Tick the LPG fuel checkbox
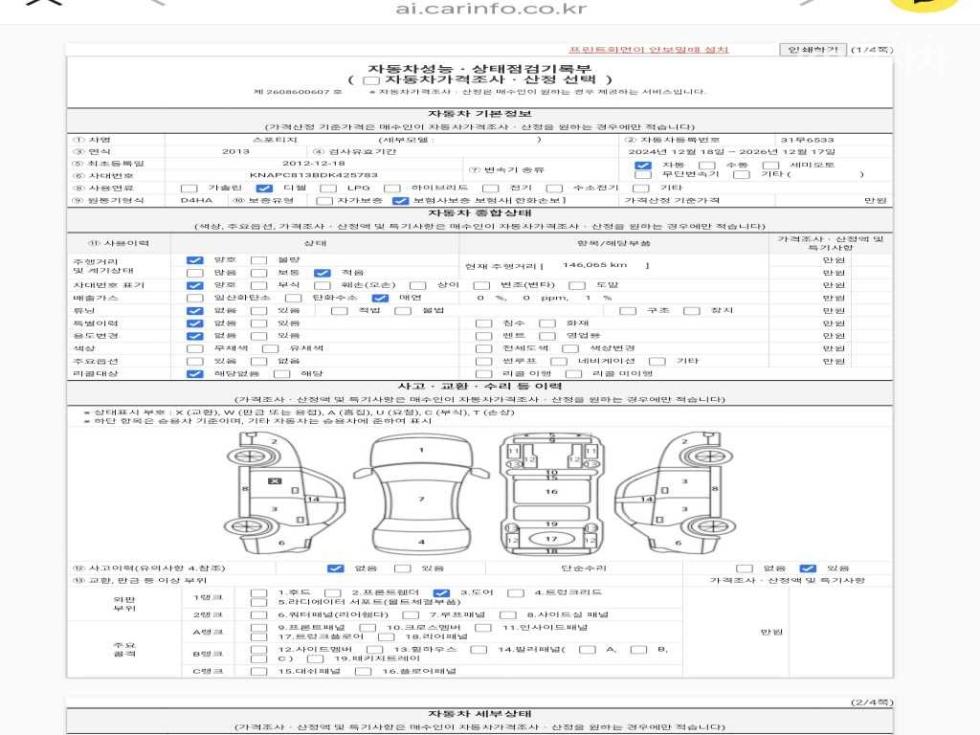 pos(328,188)
